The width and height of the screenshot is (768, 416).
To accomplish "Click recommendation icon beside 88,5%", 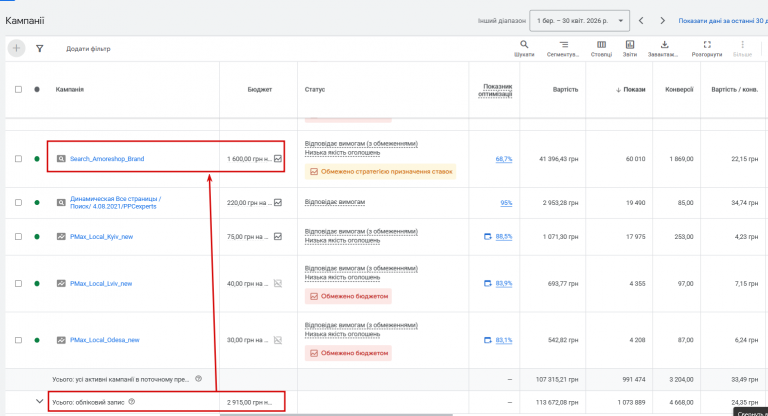I will point(487,237).
